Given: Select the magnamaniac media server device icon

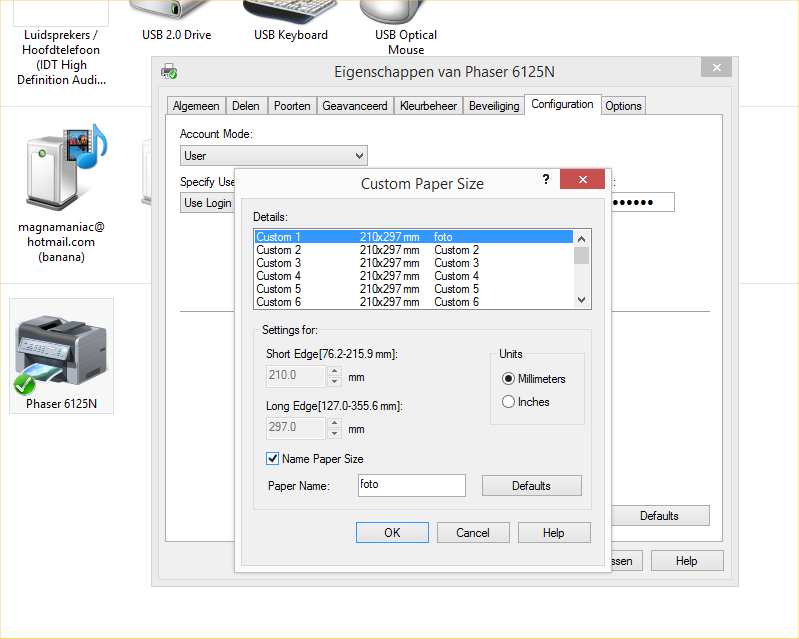Looking at the screenshot, I should [x=61, y=193].
